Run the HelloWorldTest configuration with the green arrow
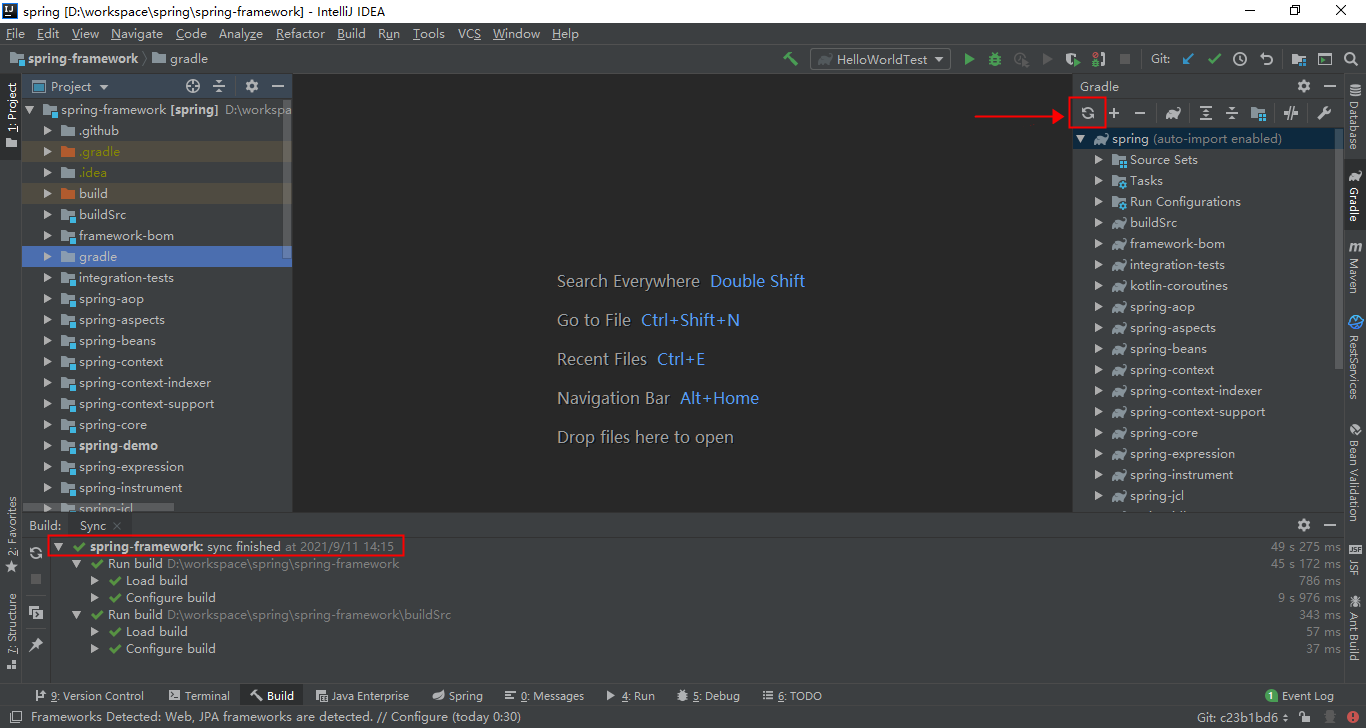The width and height of the screenshot is (1366, 728). pyautogui.click(x=968, y=59)
